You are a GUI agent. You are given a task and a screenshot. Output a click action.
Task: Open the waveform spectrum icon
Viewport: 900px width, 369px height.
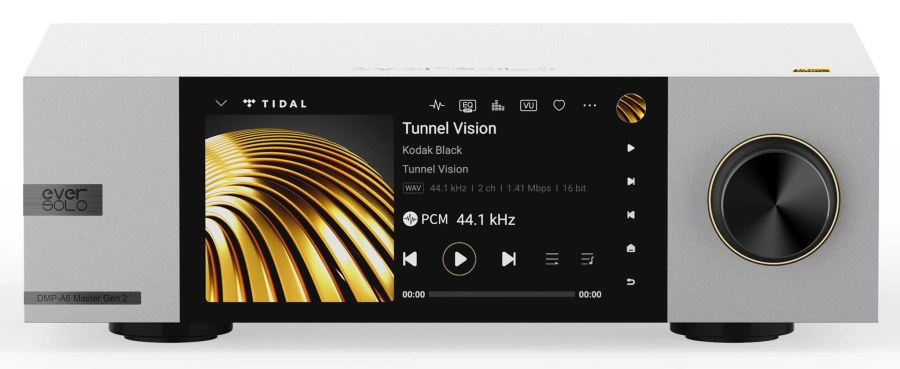(x=437, y=105)
